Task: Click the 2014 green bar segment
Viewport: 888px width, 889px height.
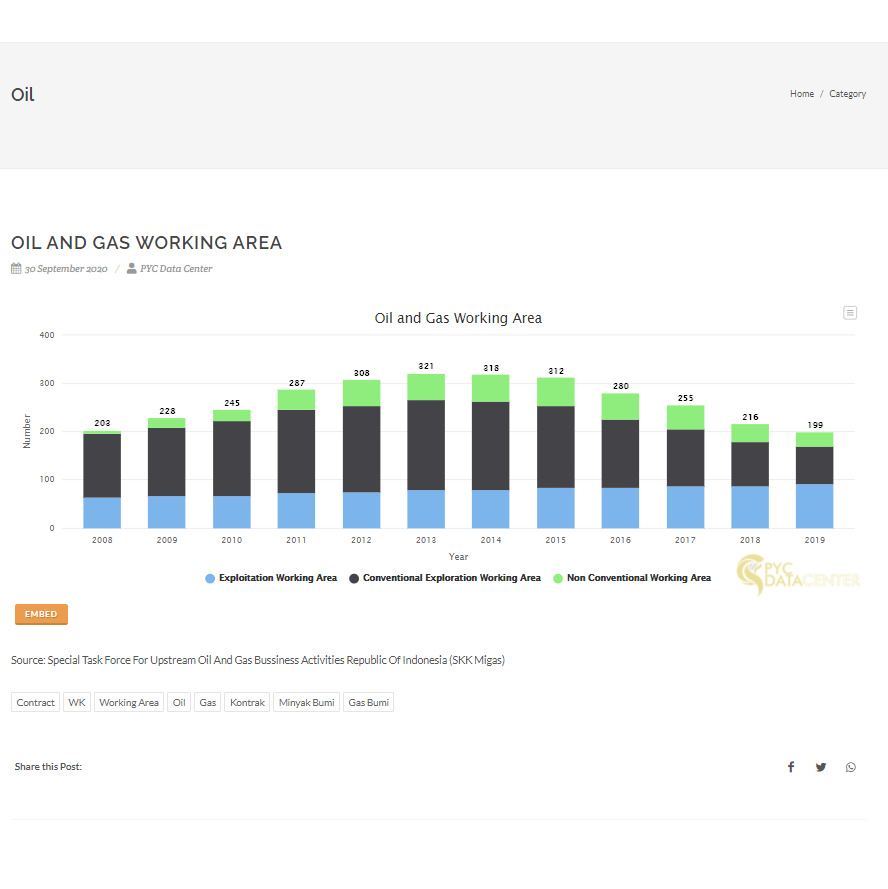Action: click(x=490, y=388)
